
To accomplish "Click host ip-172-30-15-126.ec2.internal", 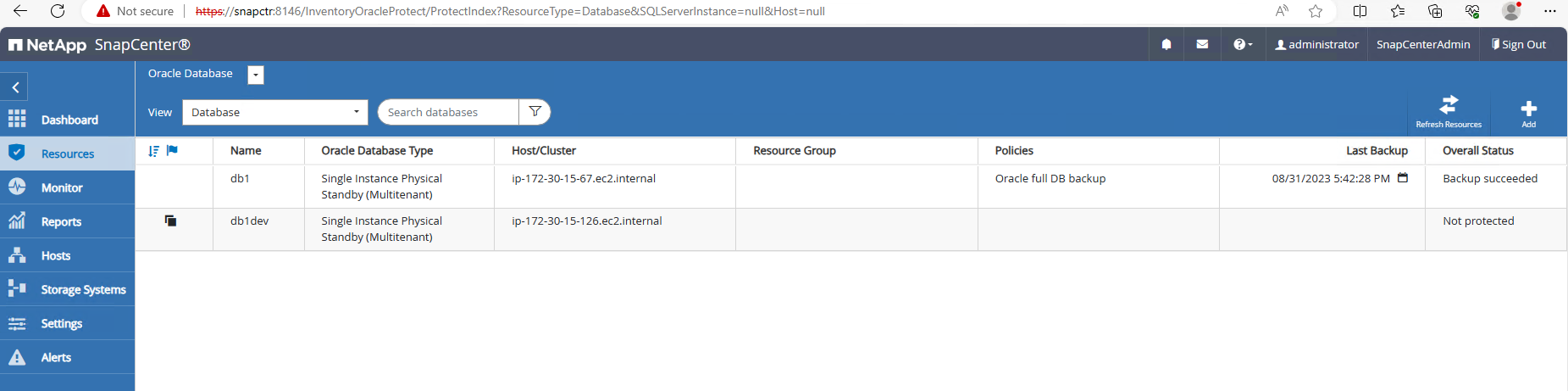I will (x=587, y=221).
